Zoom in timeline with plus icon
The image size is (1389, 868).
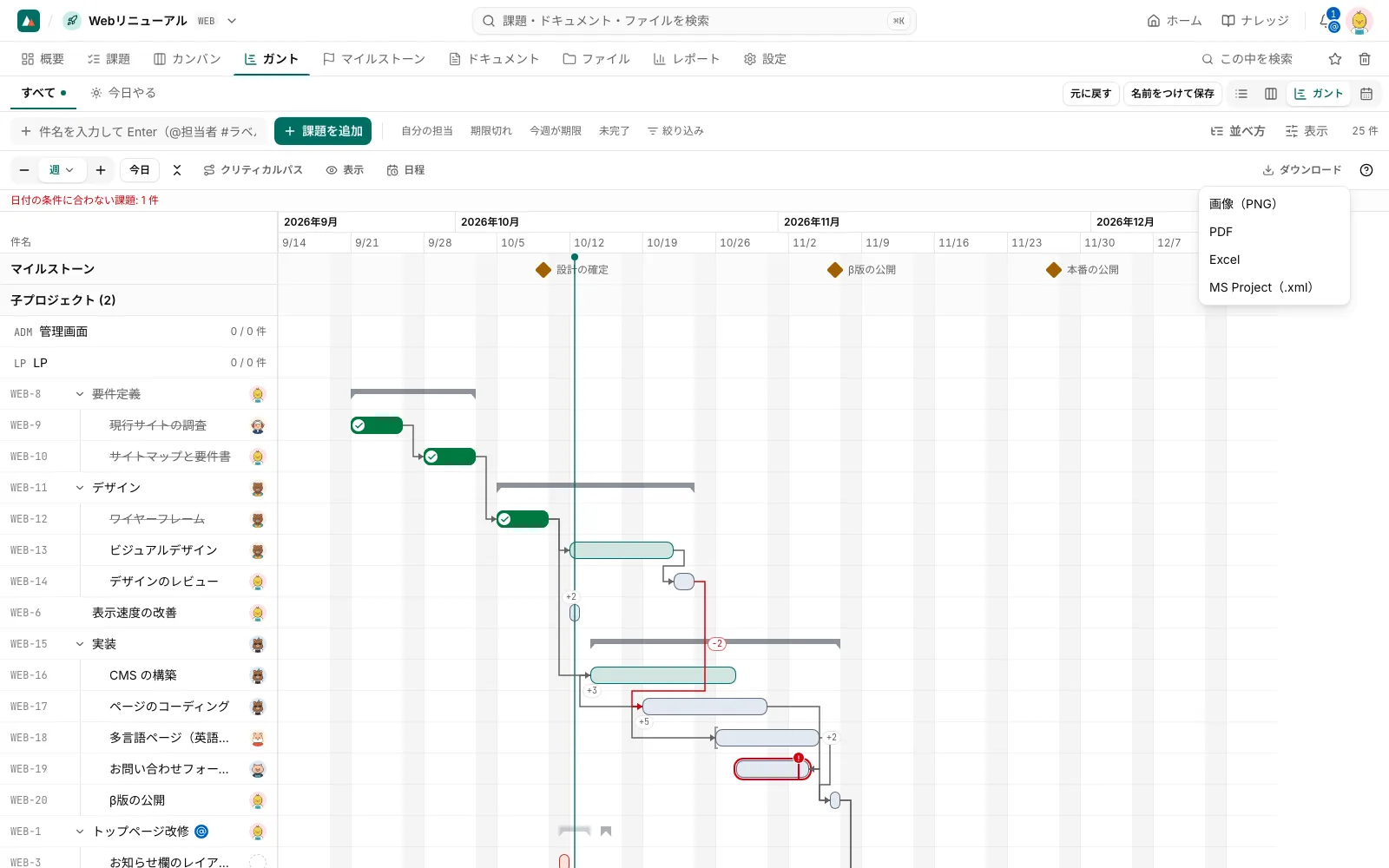(x=101, y=170)
